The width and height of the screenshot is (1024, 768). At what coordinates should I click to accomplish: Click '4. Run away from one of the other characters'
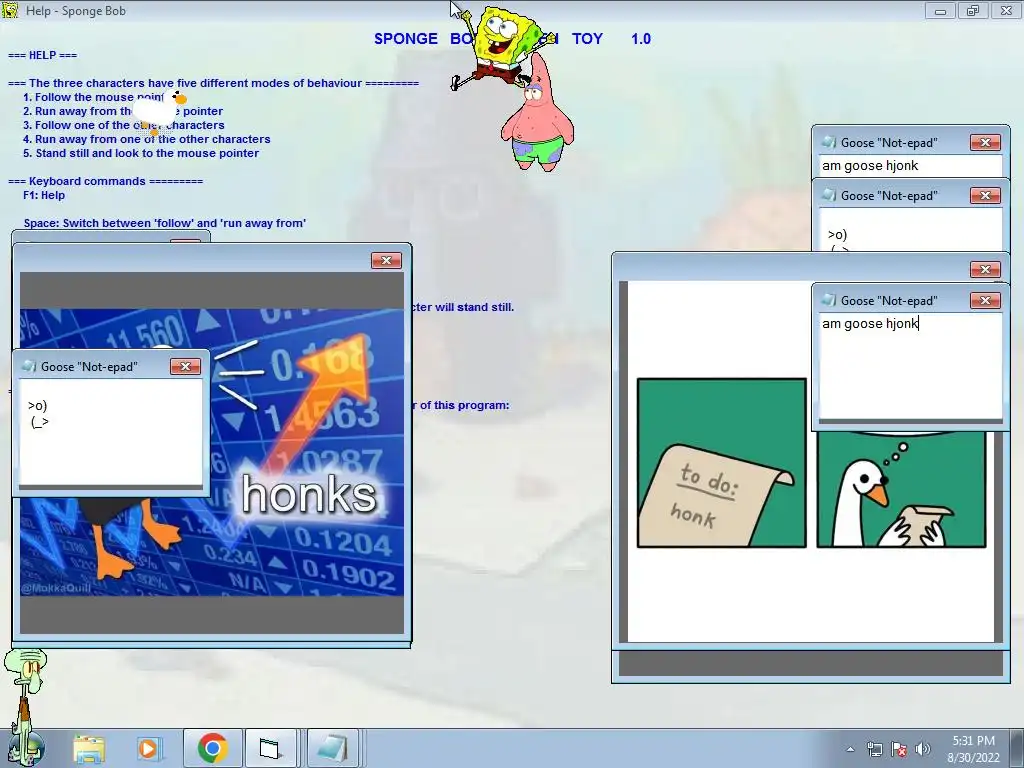(x=147, y=139)
